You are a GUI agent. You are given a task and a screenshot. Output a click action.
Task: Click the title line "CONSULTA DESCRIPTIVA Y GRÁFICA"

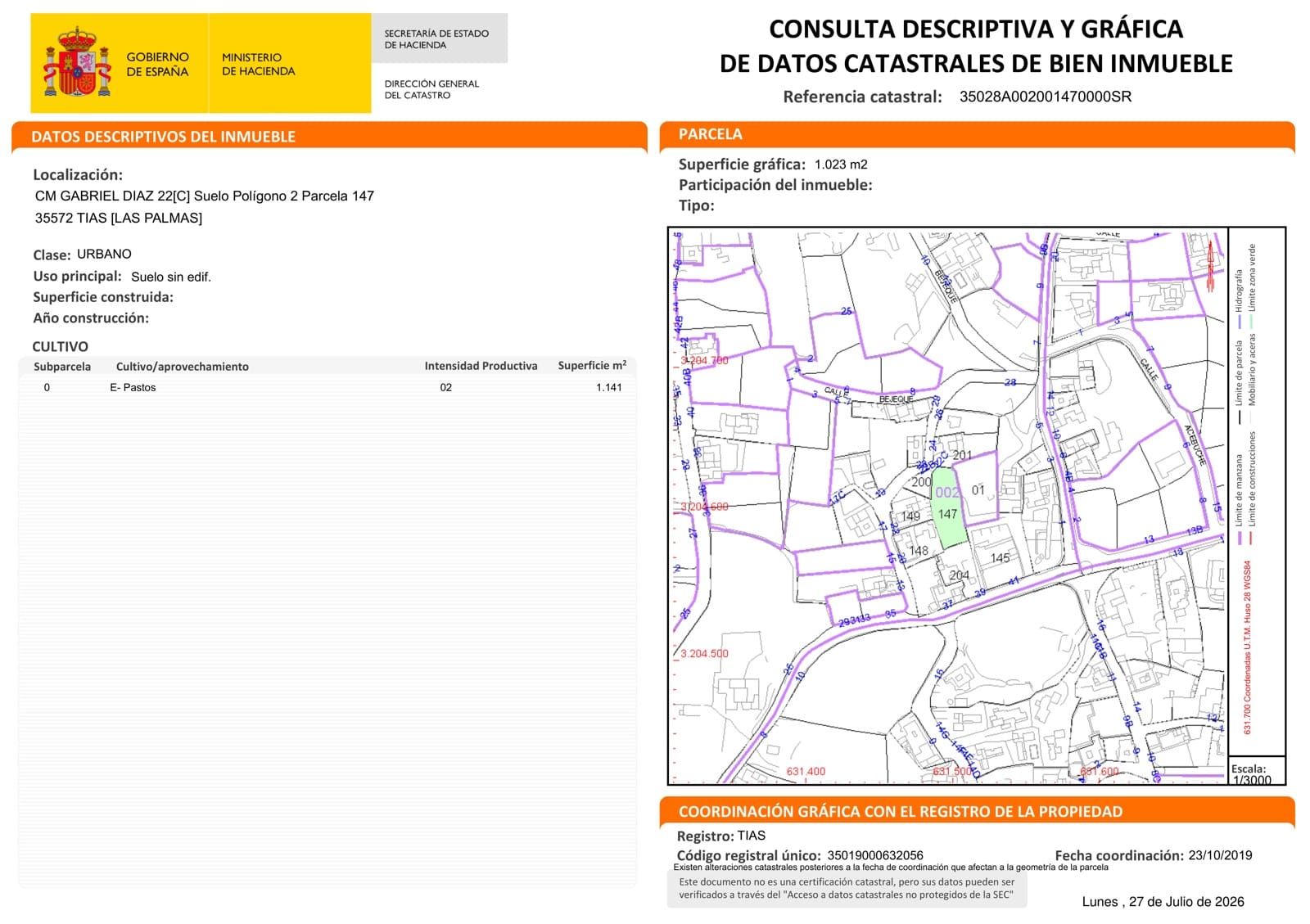click(x=976, y=29)
